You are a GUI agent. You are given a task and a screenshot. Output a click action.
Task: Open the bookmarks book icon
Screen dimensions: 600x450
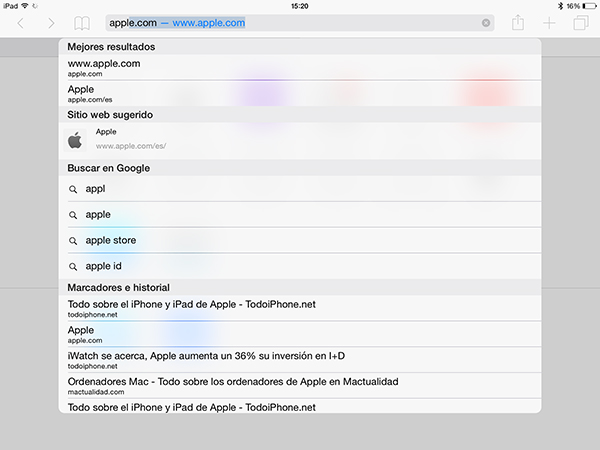[82, 23]
